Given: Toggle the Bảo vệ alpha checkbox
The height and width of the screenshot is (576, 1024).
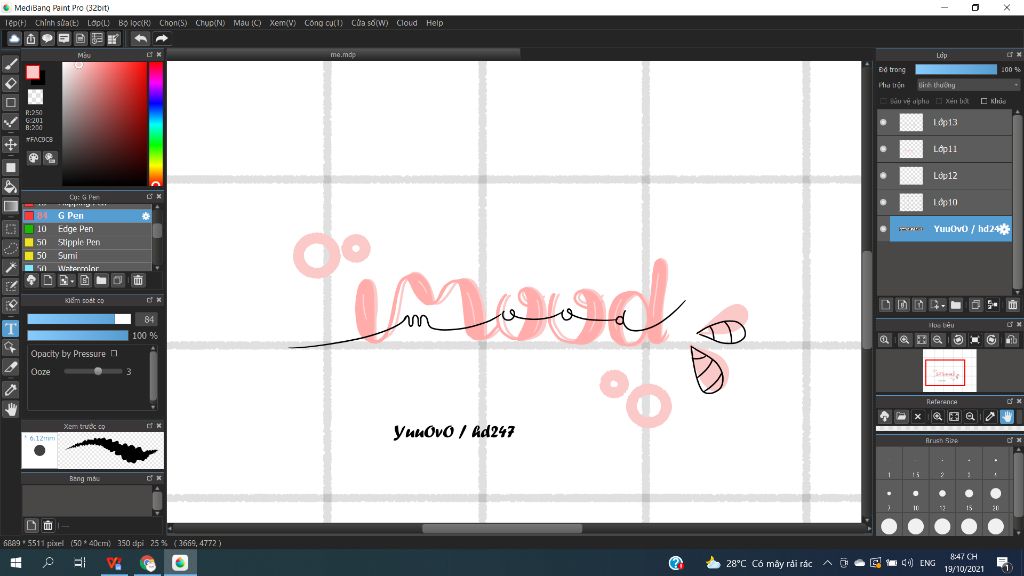Looking at the screenshot, I should (x=883, y=101).
